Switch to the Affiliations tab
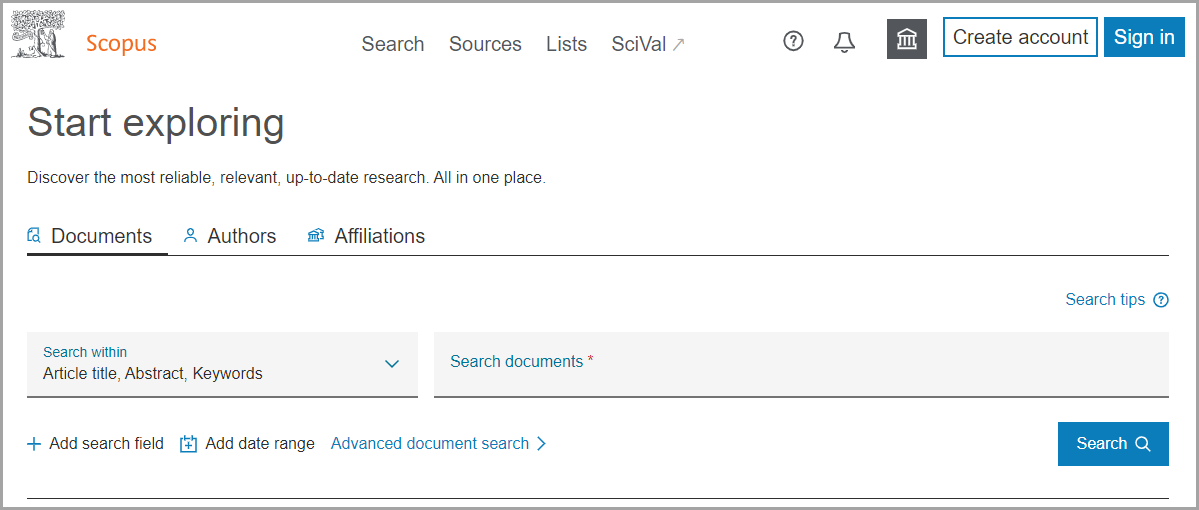This screenshot has width=1199, height=510. (366, 236)
